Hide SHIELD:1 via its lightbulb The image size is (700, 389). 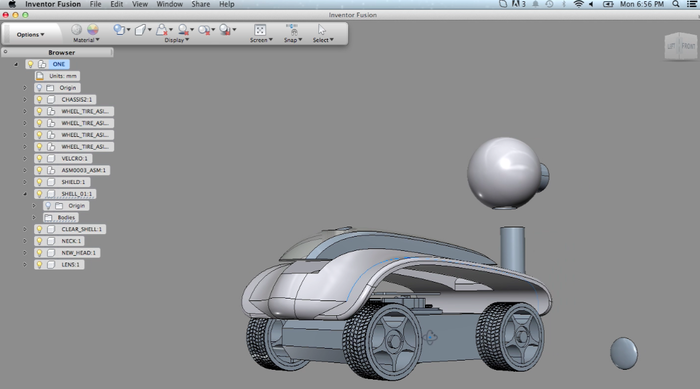(39, 182)
